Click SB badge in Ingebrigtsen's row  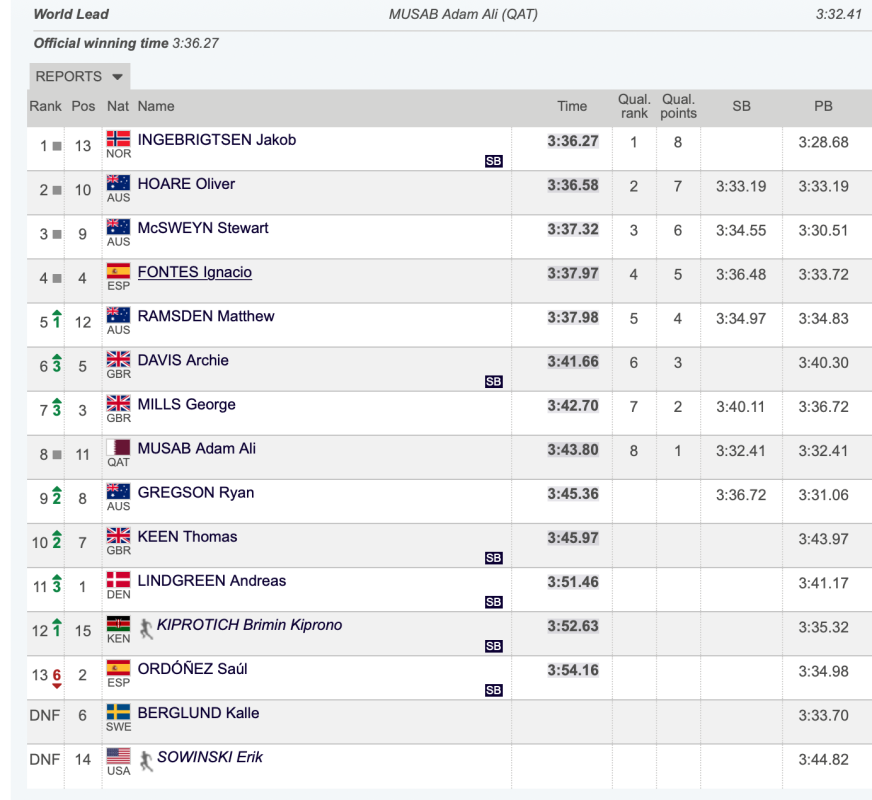493,161
